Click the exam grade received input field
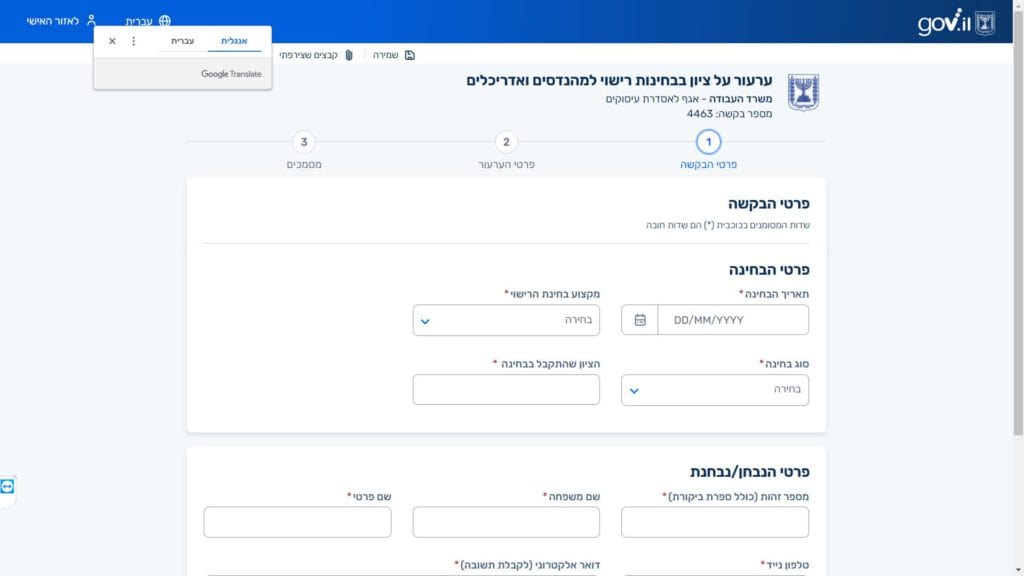This screenshot has width=1024, height=576. click(506, 390)
